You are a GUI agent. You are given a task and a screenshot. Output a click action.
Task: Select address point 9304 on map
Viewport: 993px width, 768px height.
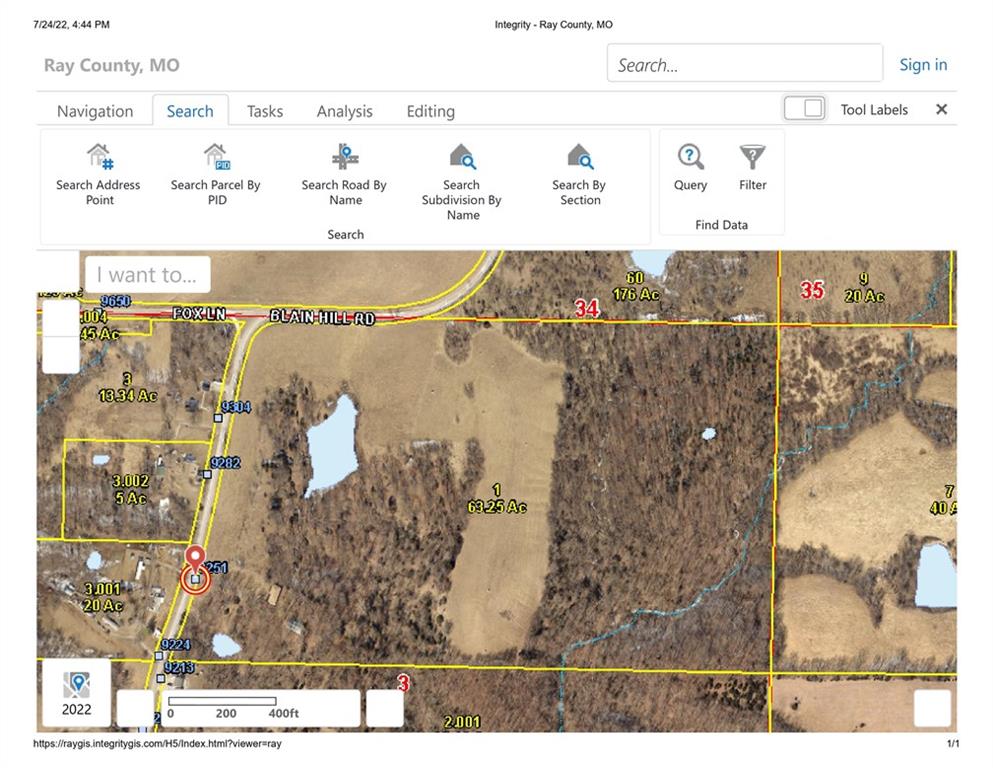218,418
